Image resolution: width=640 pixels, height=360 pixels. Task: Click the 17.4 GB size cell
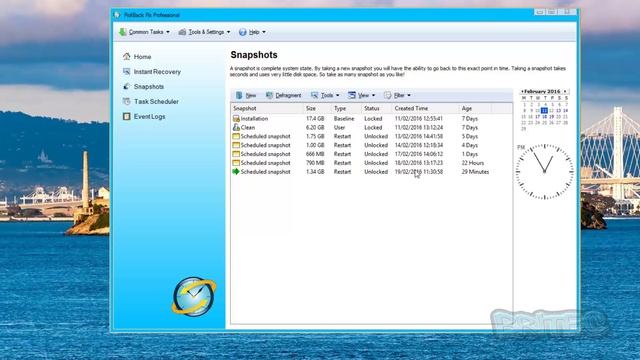click(315, 119)
